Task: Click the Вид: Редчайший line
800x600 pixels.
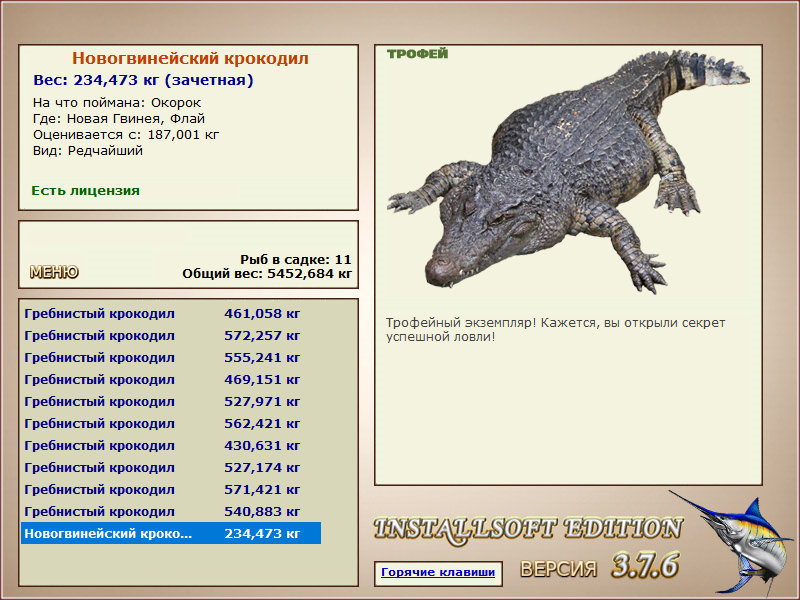Action: 88,151
